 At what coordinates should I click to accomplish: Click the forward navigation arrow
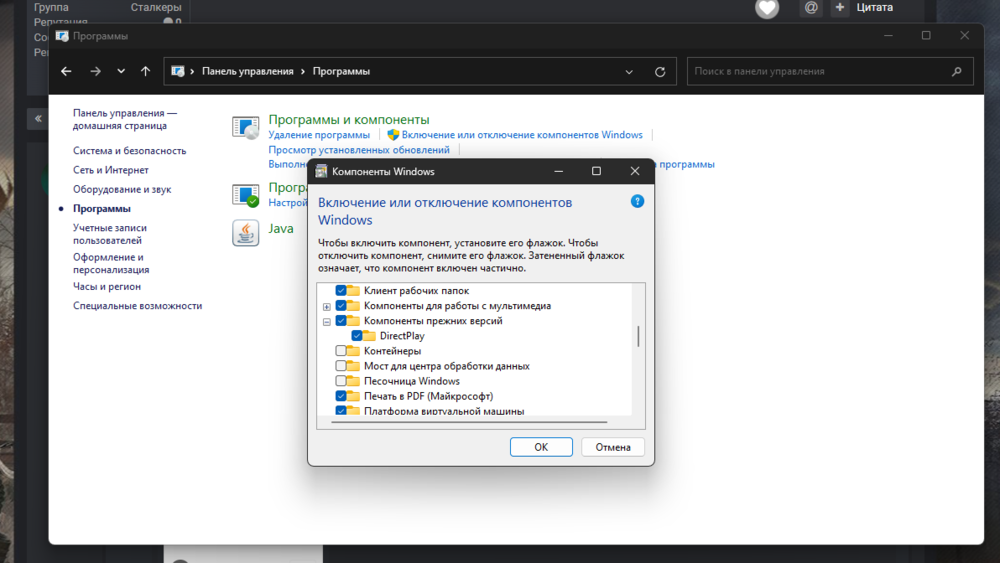[x=95, y=71]
